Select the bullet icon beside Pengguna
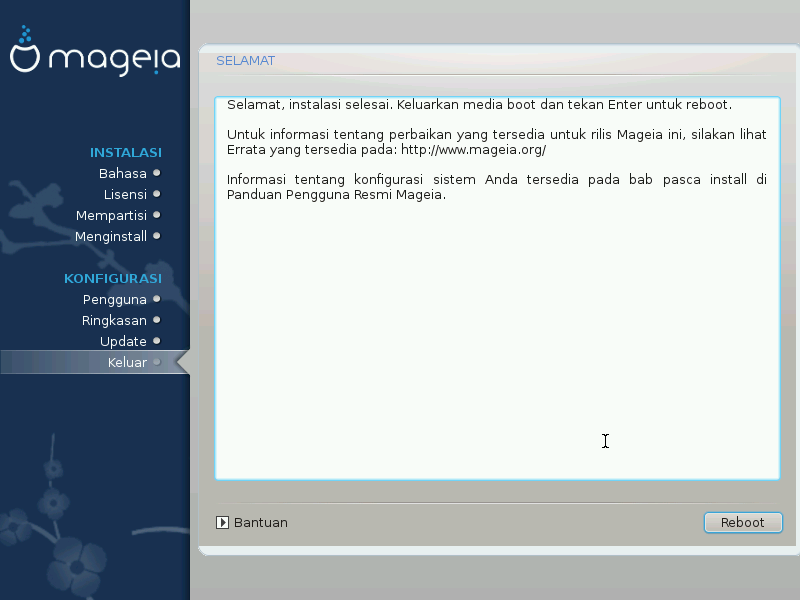 coord(157,299)
